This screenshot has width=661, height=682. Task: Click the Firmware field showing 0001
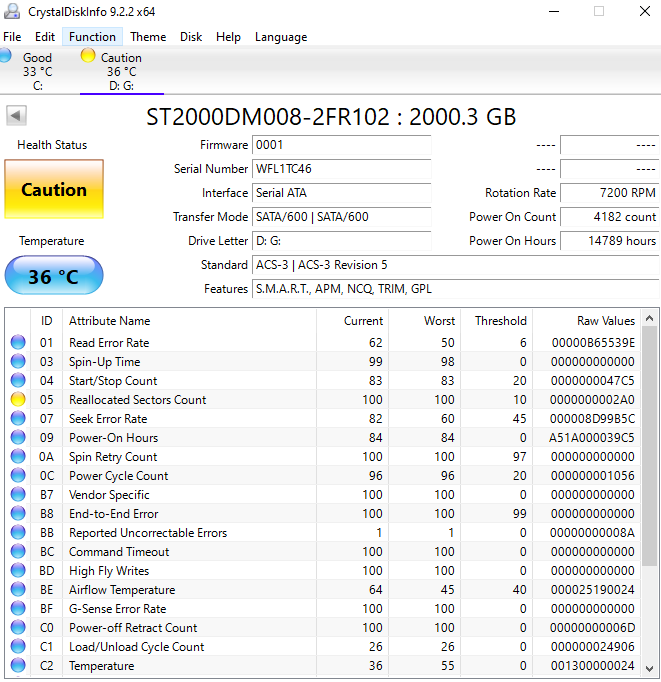[x=341, y=145]
